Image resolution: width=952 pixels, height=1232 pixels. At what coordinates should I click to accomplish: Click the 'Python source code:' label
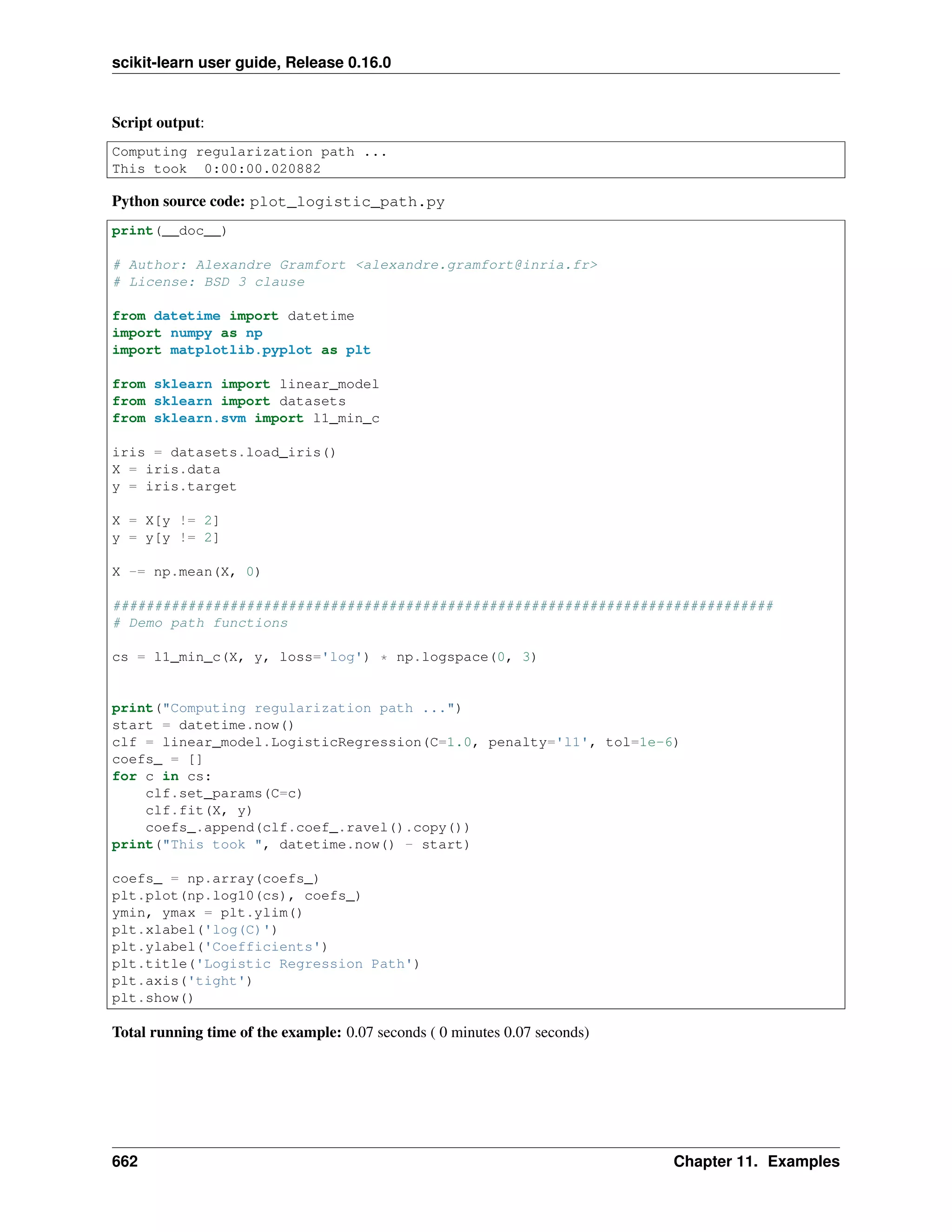click(x=178, y=201)
